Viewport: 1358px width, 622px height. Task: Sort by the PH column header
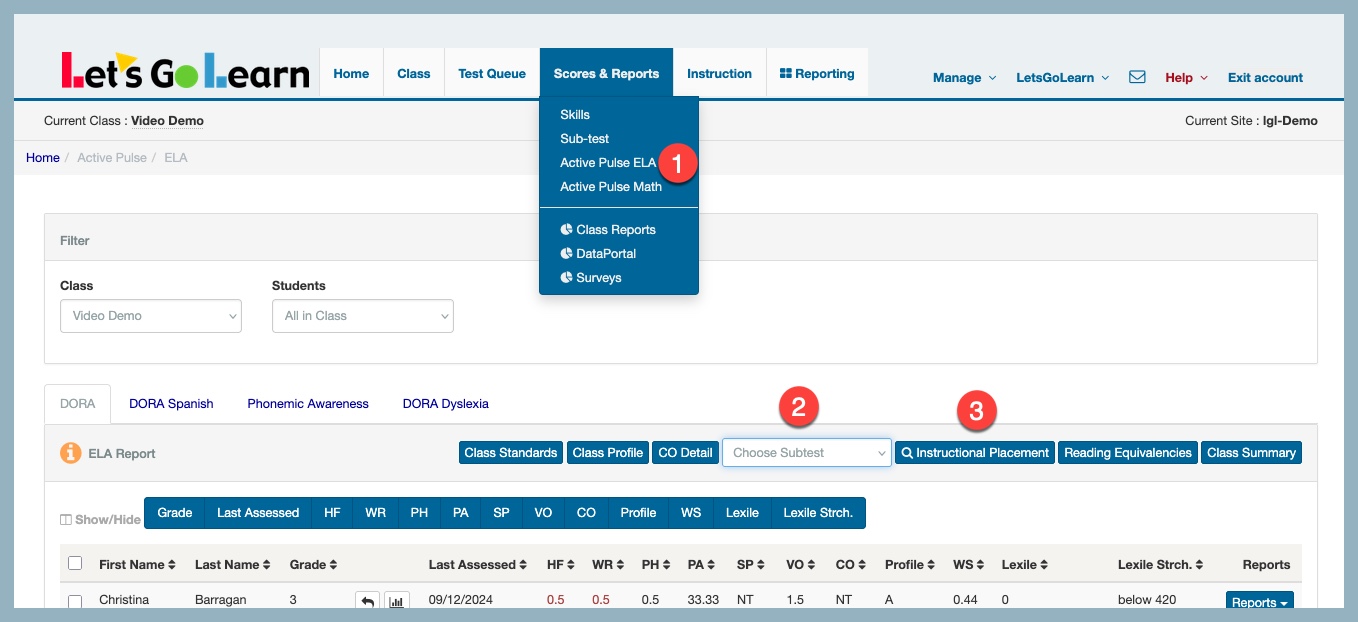[x=655, y=565]
